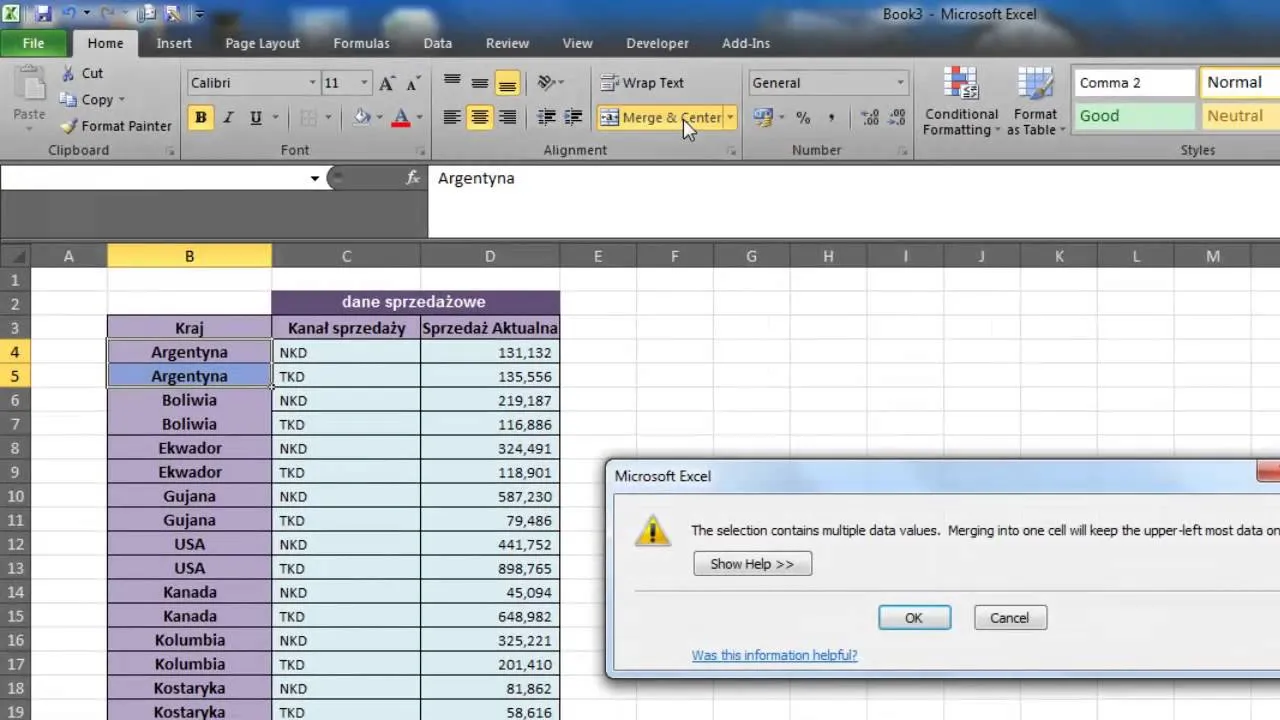Image resolution: width=1280 pixels, height=720 pixels.
Task: Apply accounting number format
Action: point(763,117)
